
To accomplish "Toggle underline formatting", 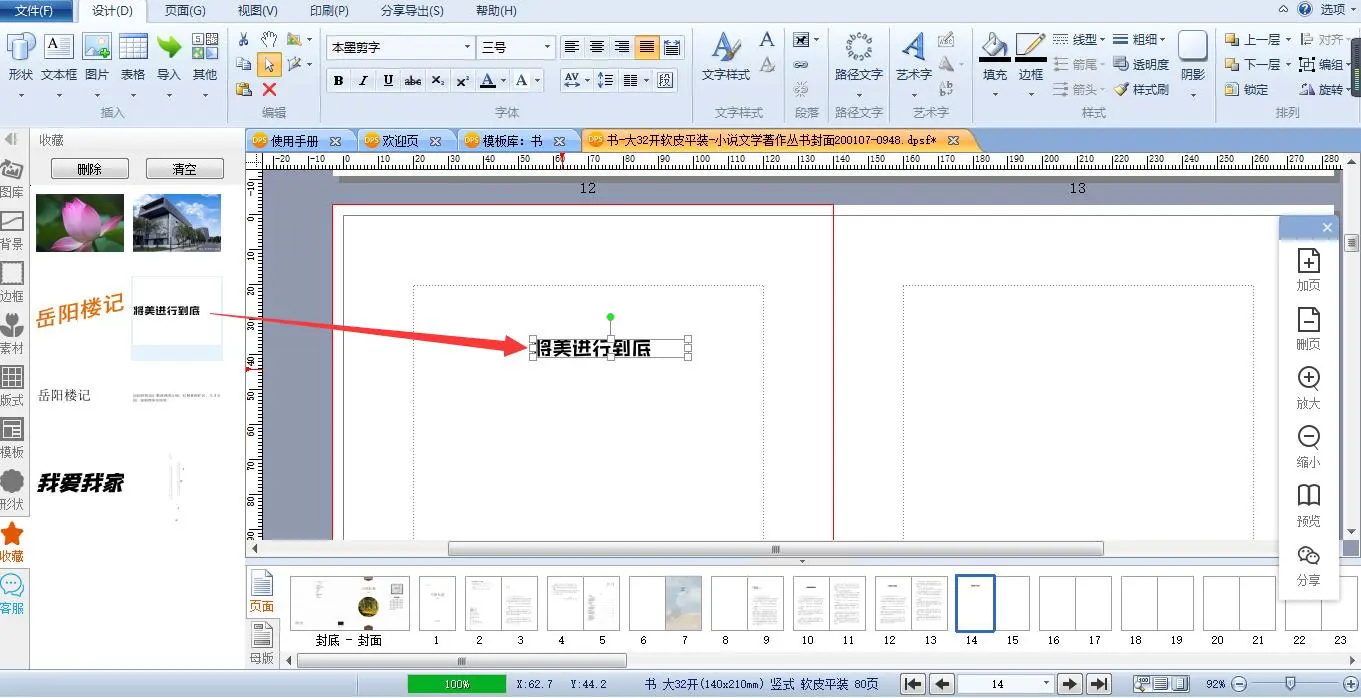I will tap(388, 81).
